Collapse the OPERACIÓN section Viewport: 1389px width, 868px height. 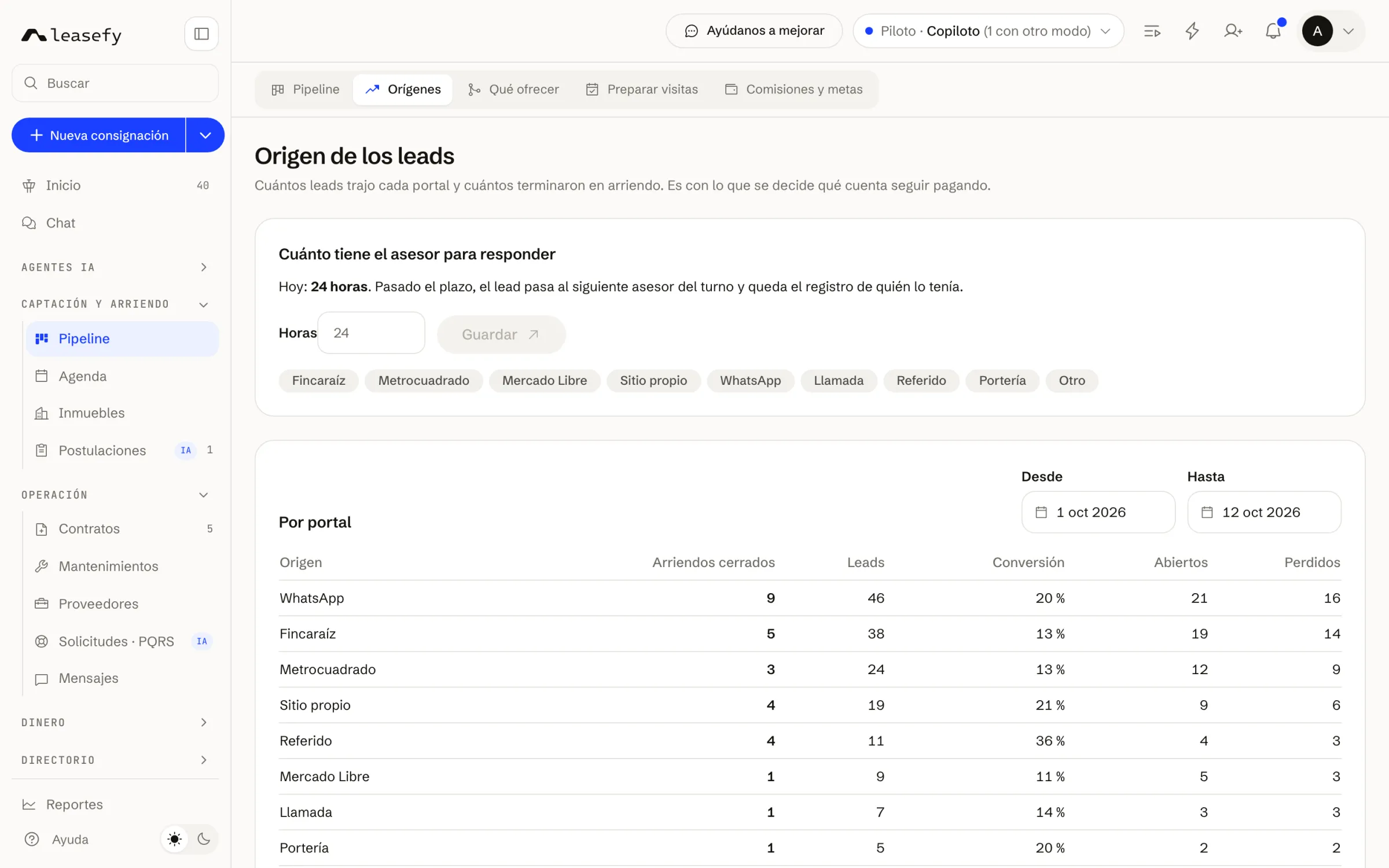pyautogui.click(x=115, y=495)
